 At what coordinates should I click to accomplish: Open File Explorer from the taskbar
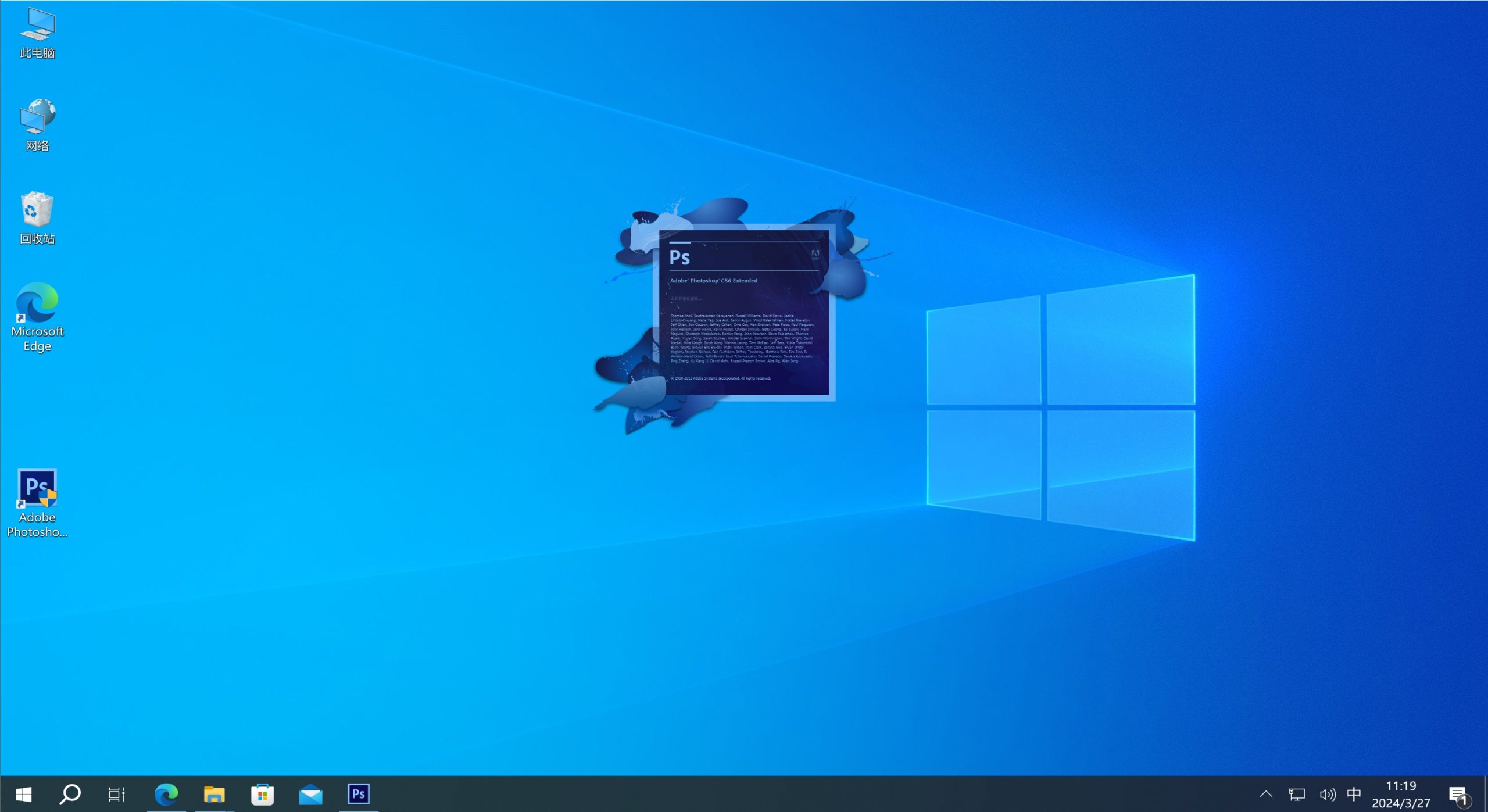(x=214, y=794)
